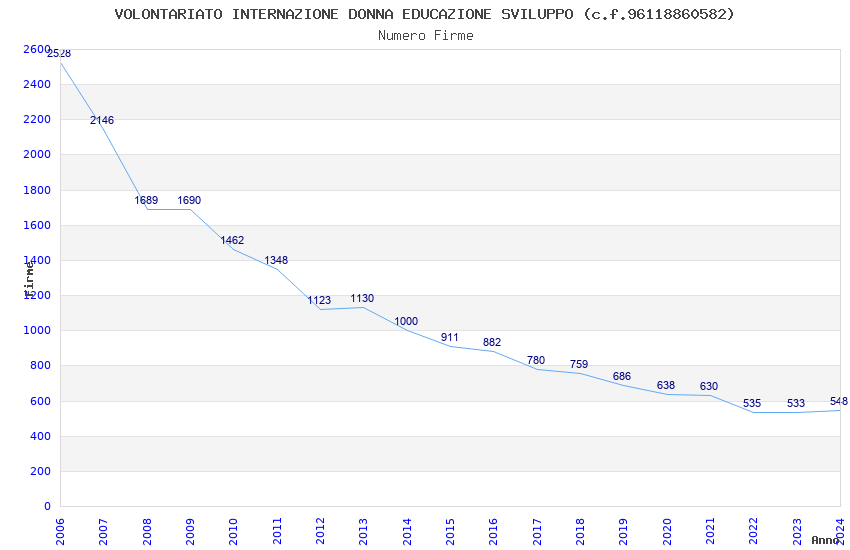Click y-axis tick 2200

click(37, 120)
